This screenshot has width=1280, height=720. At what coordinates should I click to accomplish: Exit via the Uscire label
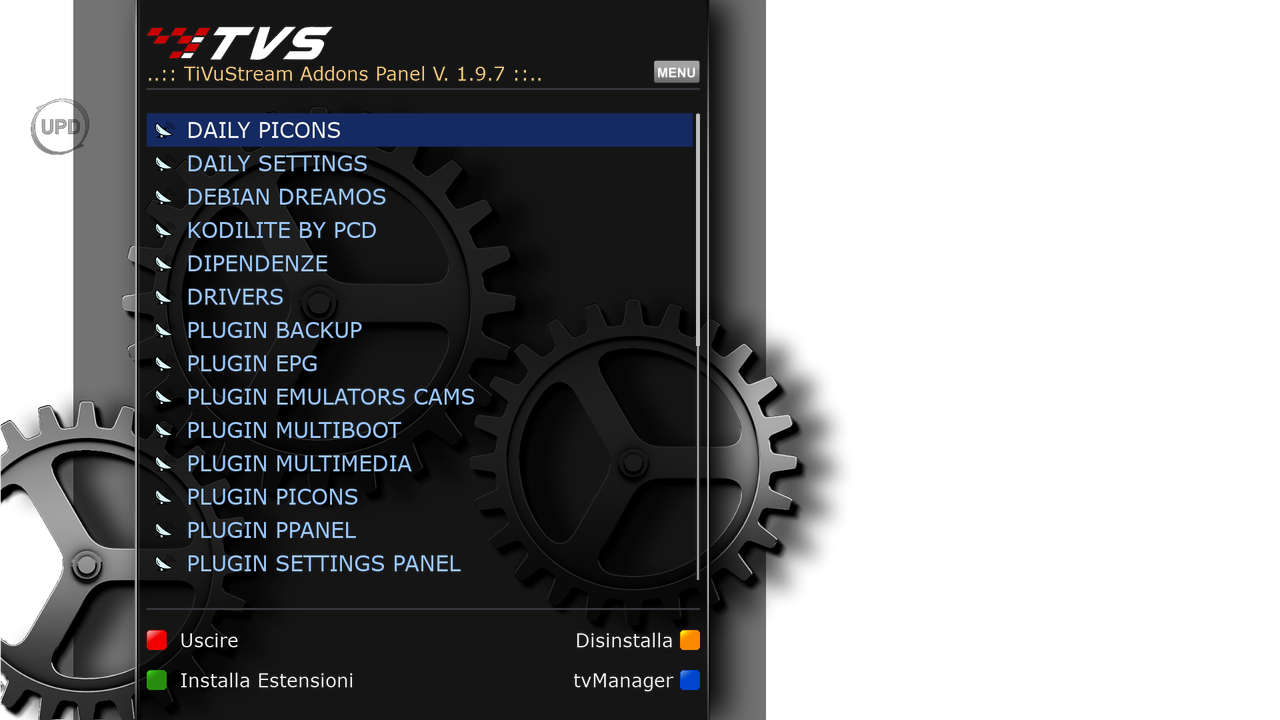coord(209,641)
